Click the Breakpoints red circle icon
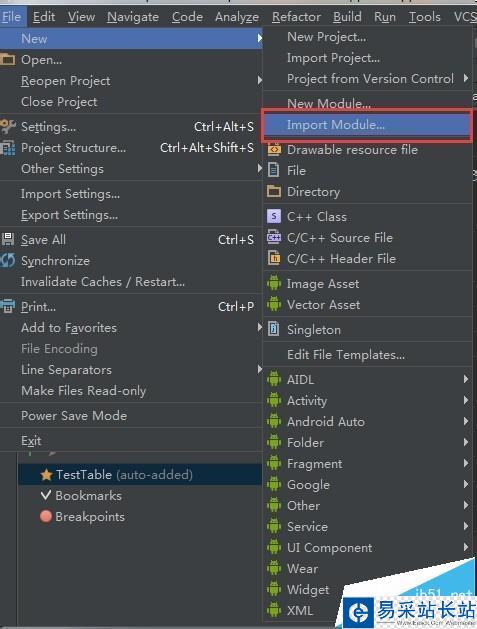The image size is (477, 629). pos(46,516)
